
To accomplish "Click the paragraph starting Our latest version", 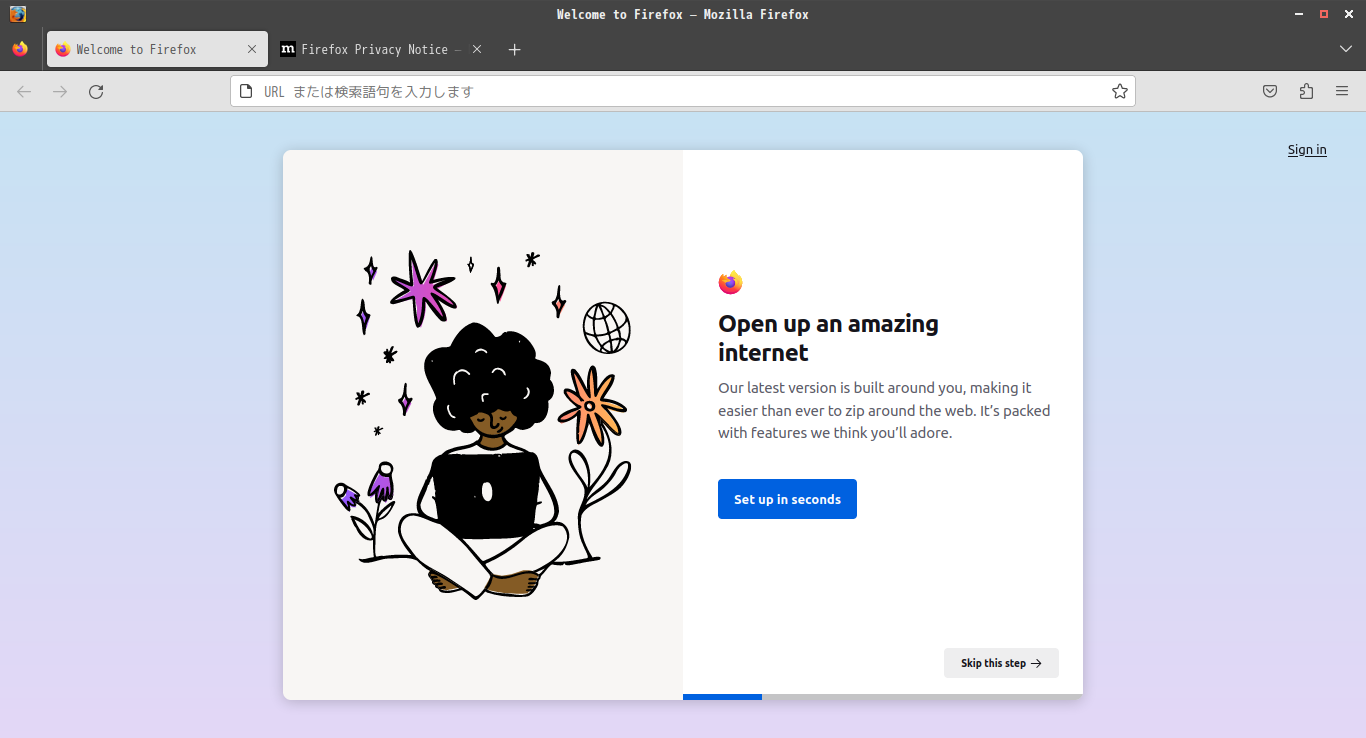I will click(884, 410).
